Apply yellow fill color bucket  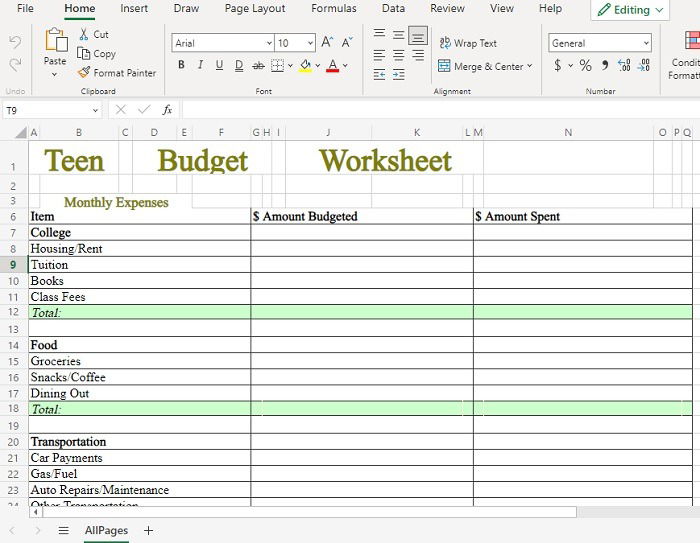click(305, 66)
